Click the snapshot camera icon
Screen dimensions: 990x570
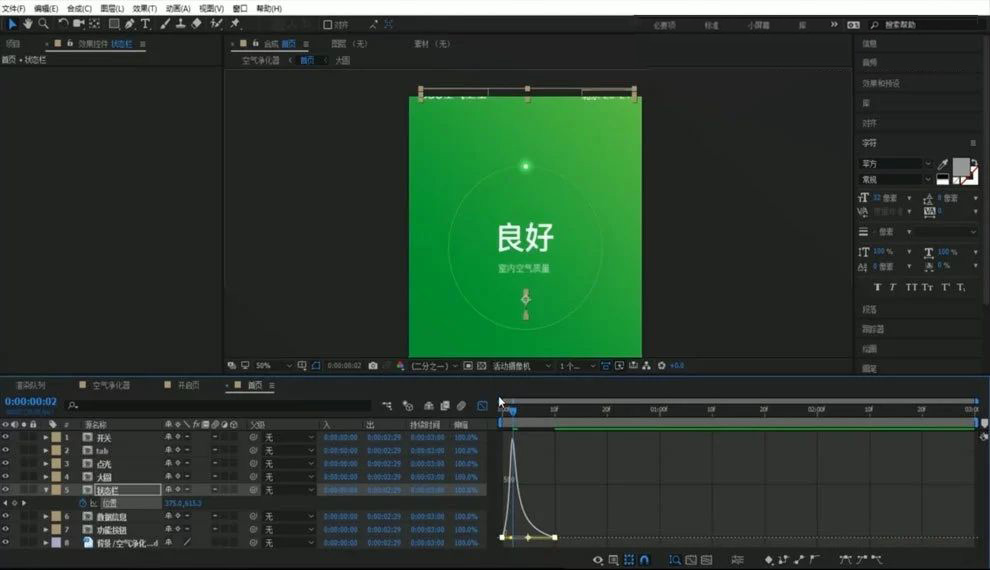[373, 365]
